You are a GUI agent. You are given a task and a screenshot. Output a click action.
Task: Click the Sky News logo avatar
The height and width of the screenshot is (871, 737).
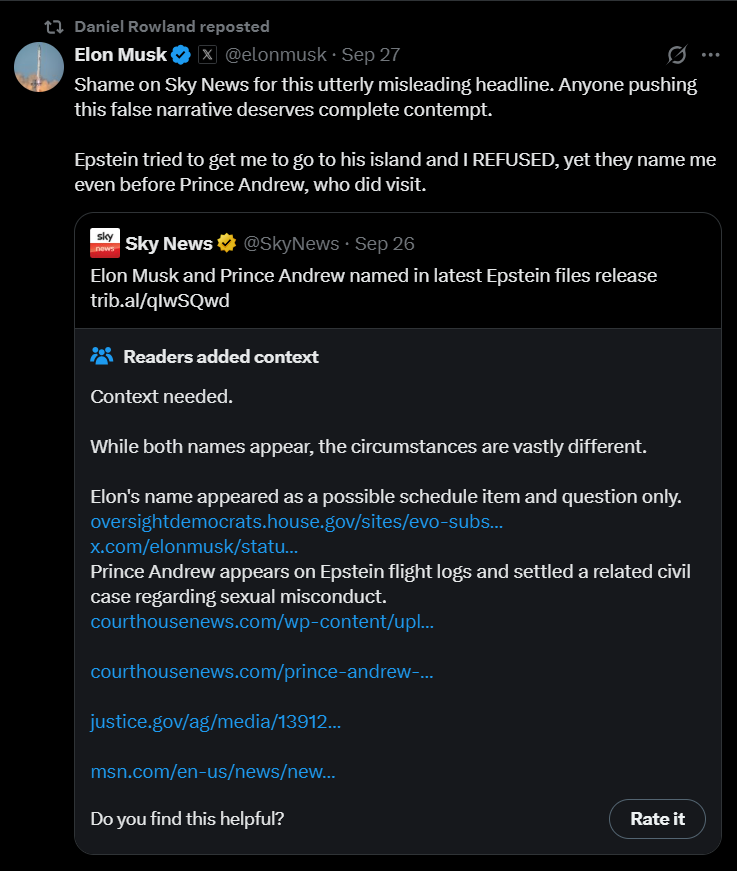pos(105,243)
